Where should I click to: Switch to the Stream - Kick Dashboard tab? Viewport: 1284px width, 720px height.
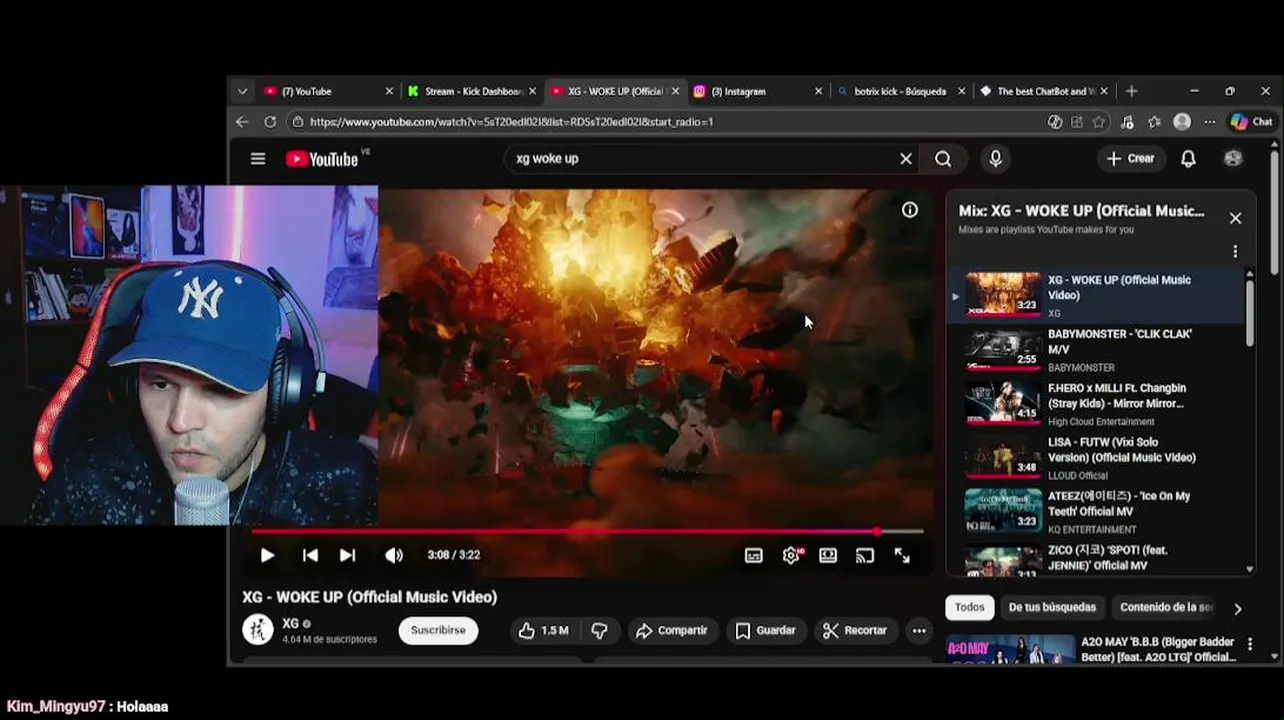click(x=472, y=91)
